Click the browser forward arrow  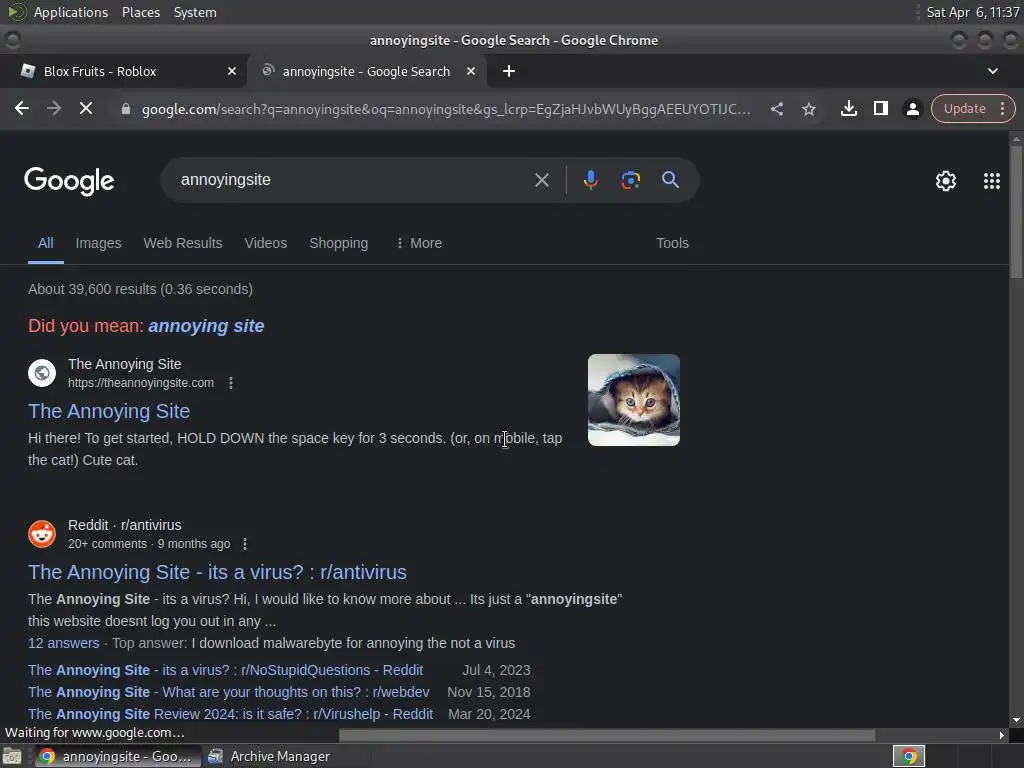[54, 108]
